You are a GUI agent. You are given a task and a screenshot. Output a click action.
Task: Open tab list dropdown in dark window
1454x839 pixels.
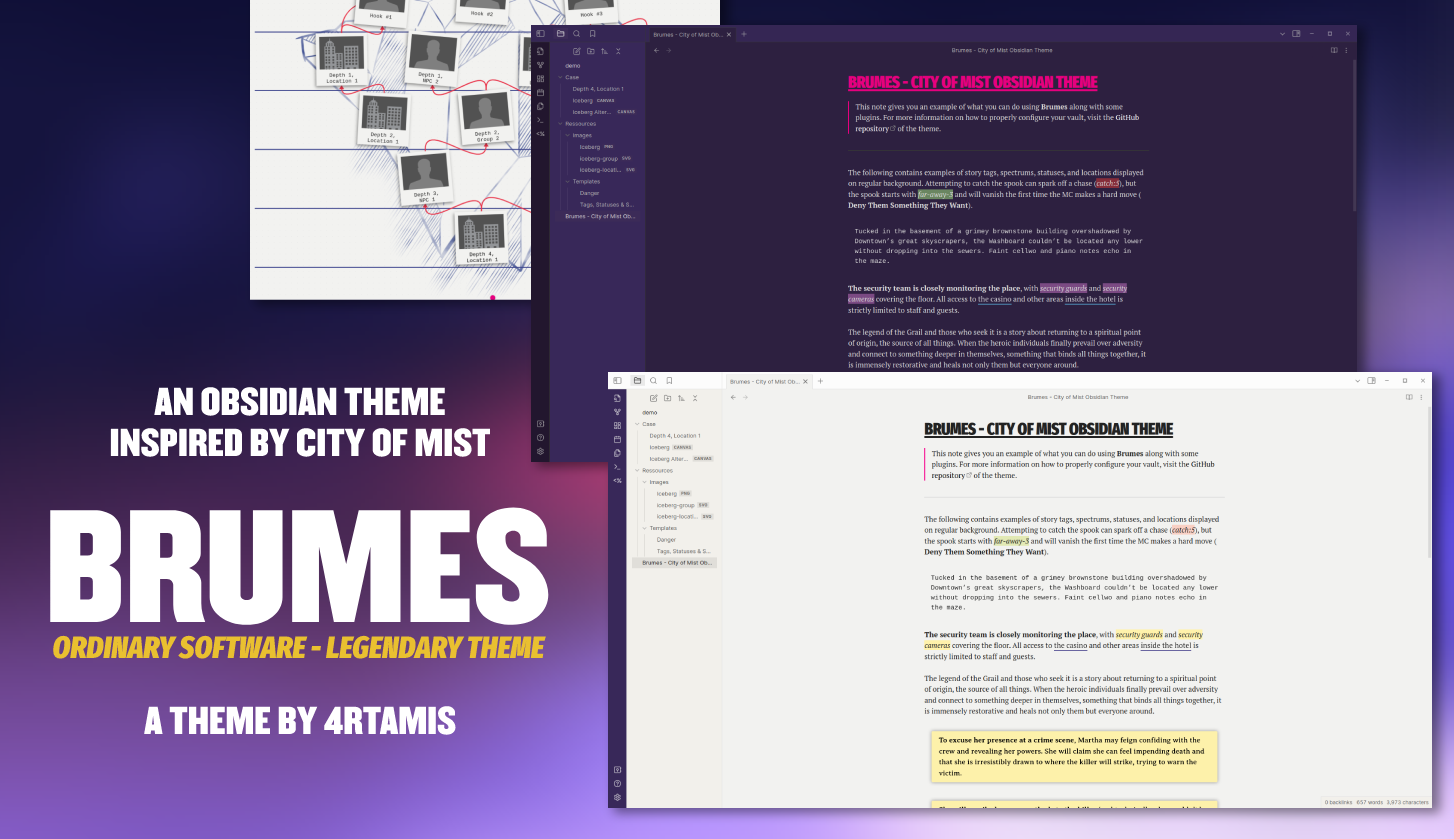(x=1282, y=34)
